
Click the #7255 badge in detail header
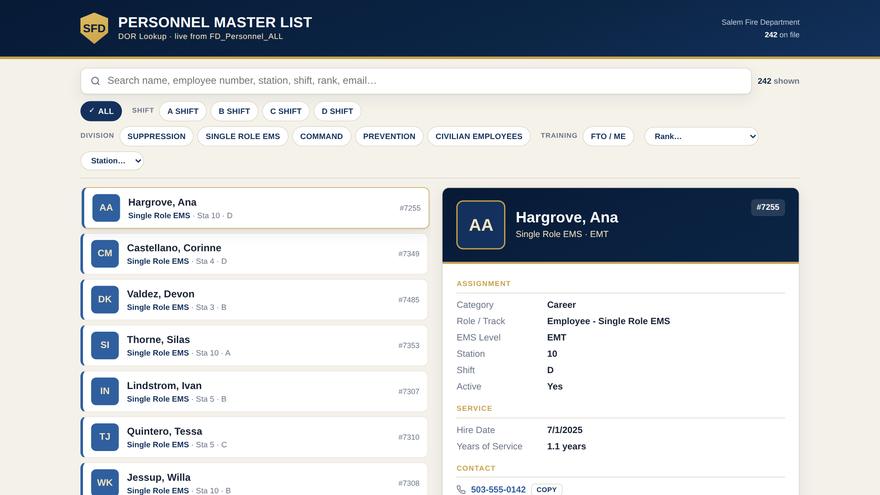[768, 207]
